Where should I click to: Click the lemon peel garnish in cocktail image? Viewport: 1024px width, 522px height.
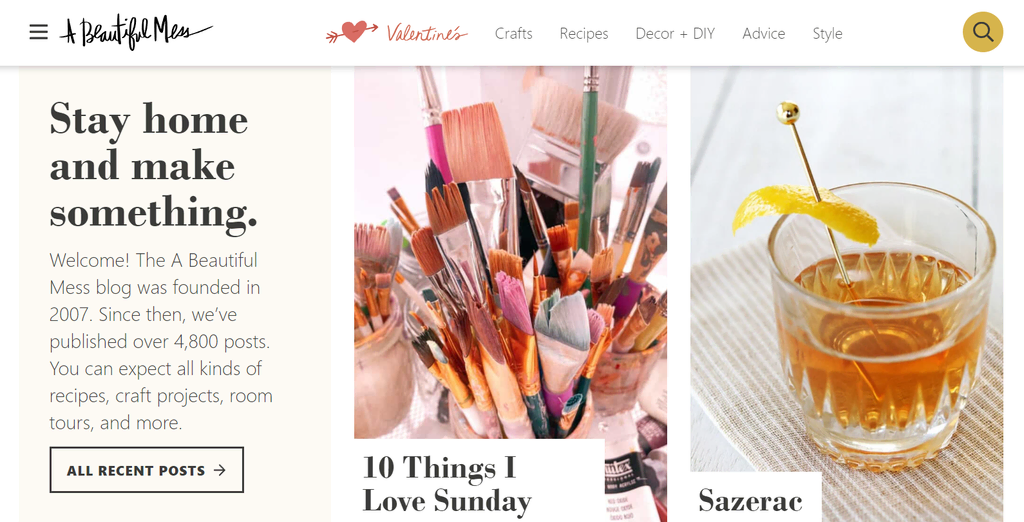click(x=805, y=213)
